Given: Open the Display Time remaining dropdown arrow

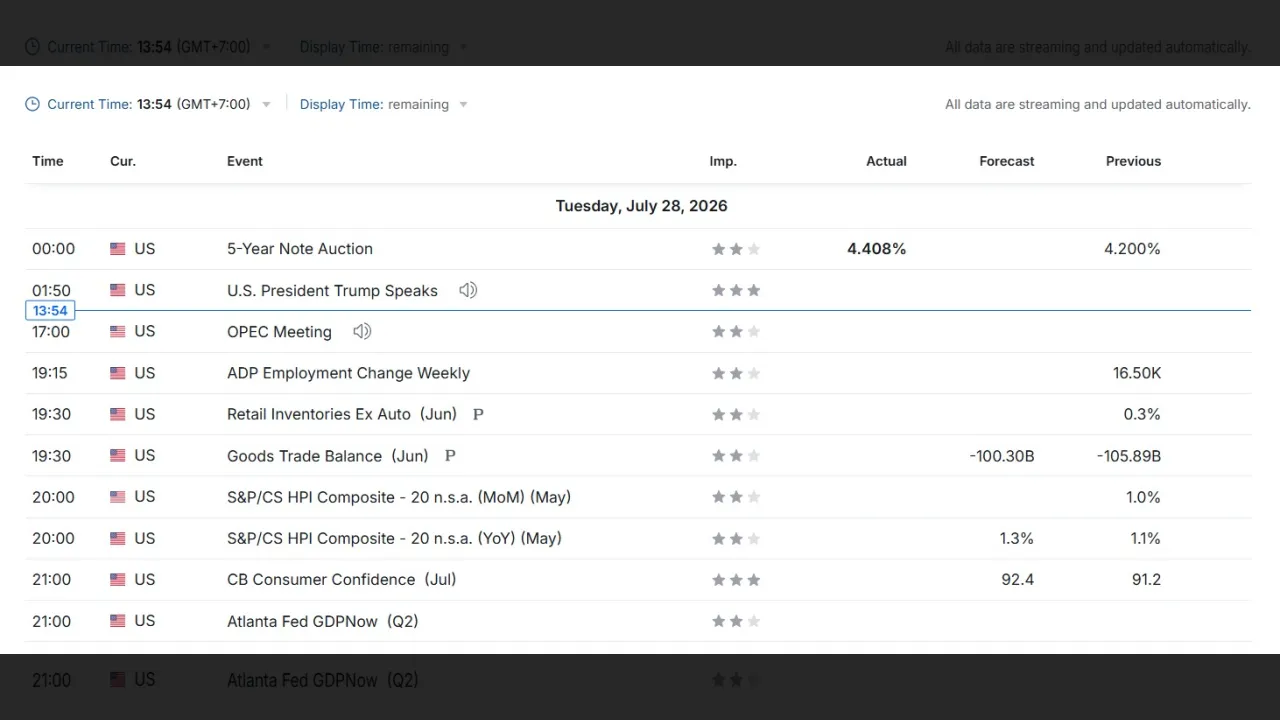Looking at the screenshot, I should coord(463,105).
